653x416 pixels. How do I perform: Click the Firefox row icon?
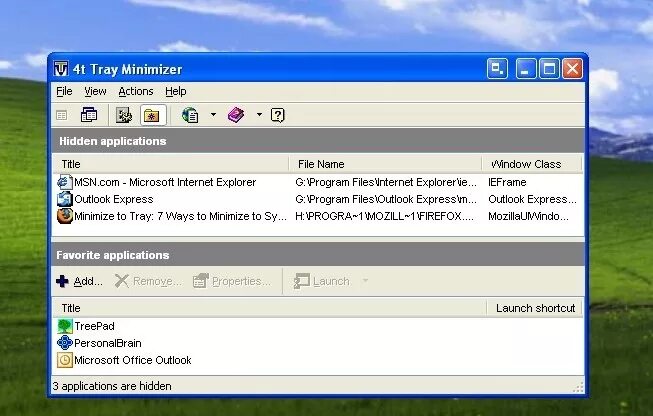(x=65, y=216)
